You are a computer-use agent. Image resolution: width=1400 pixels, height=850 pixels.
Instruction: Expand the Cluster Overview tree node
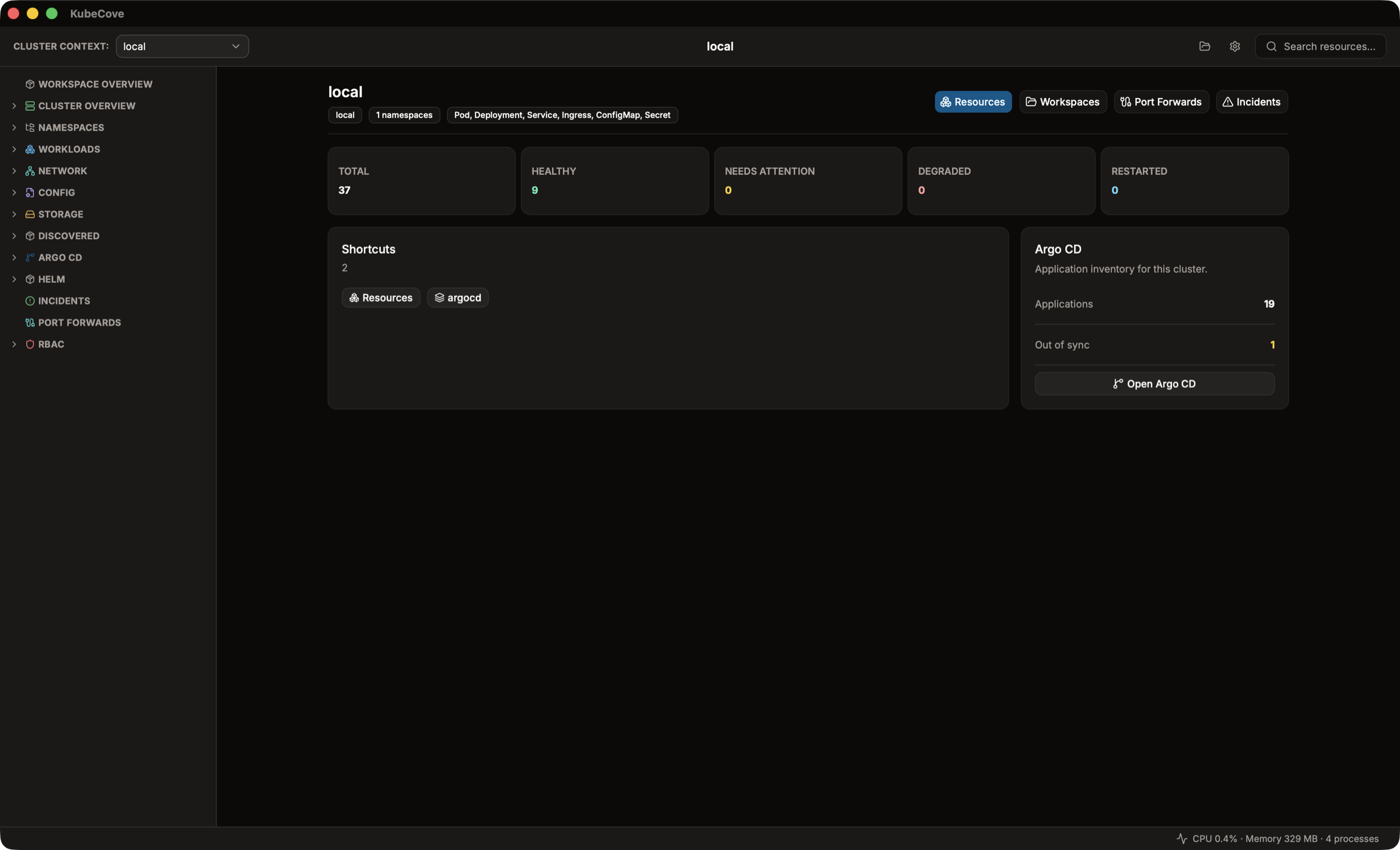pyautogui.click(x=14, y=106)
